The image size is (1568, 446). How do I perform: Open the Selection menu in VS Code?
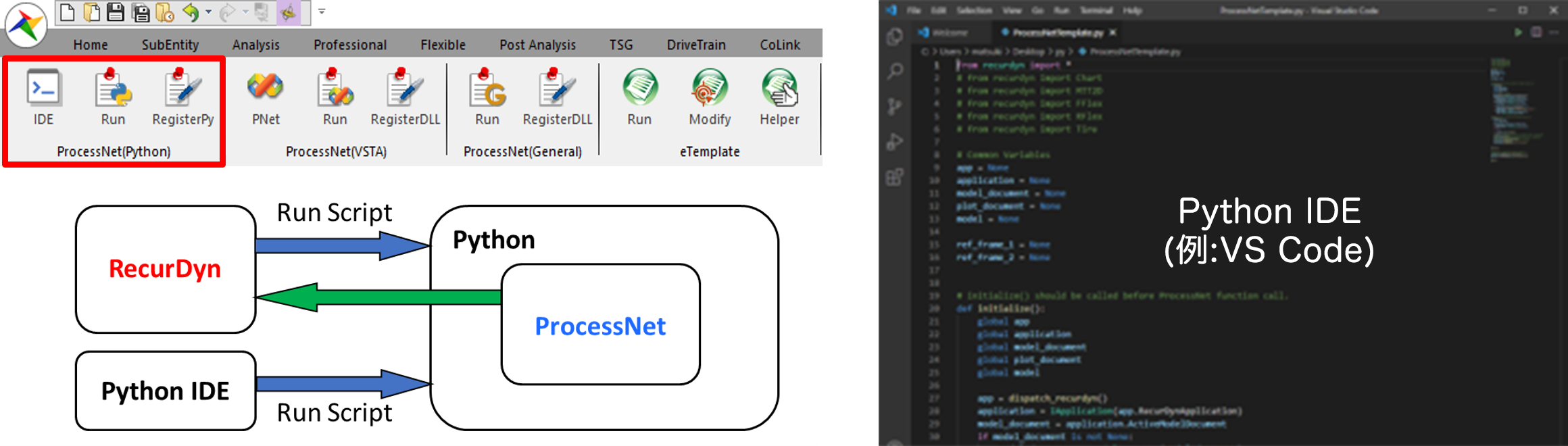pyautogui.click(x=974, y=10)
